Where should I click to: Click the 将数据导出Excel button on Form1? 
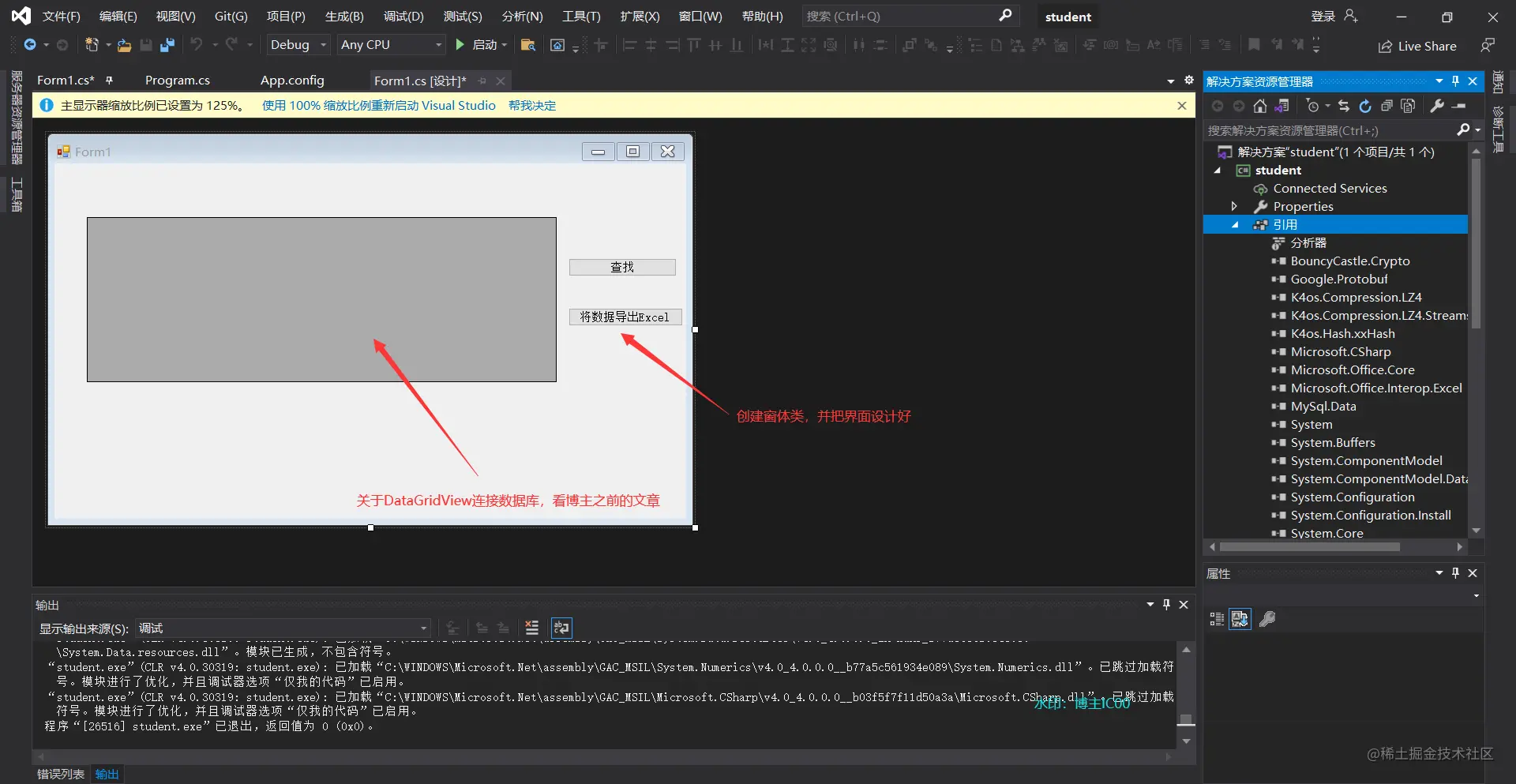(625, 317)
